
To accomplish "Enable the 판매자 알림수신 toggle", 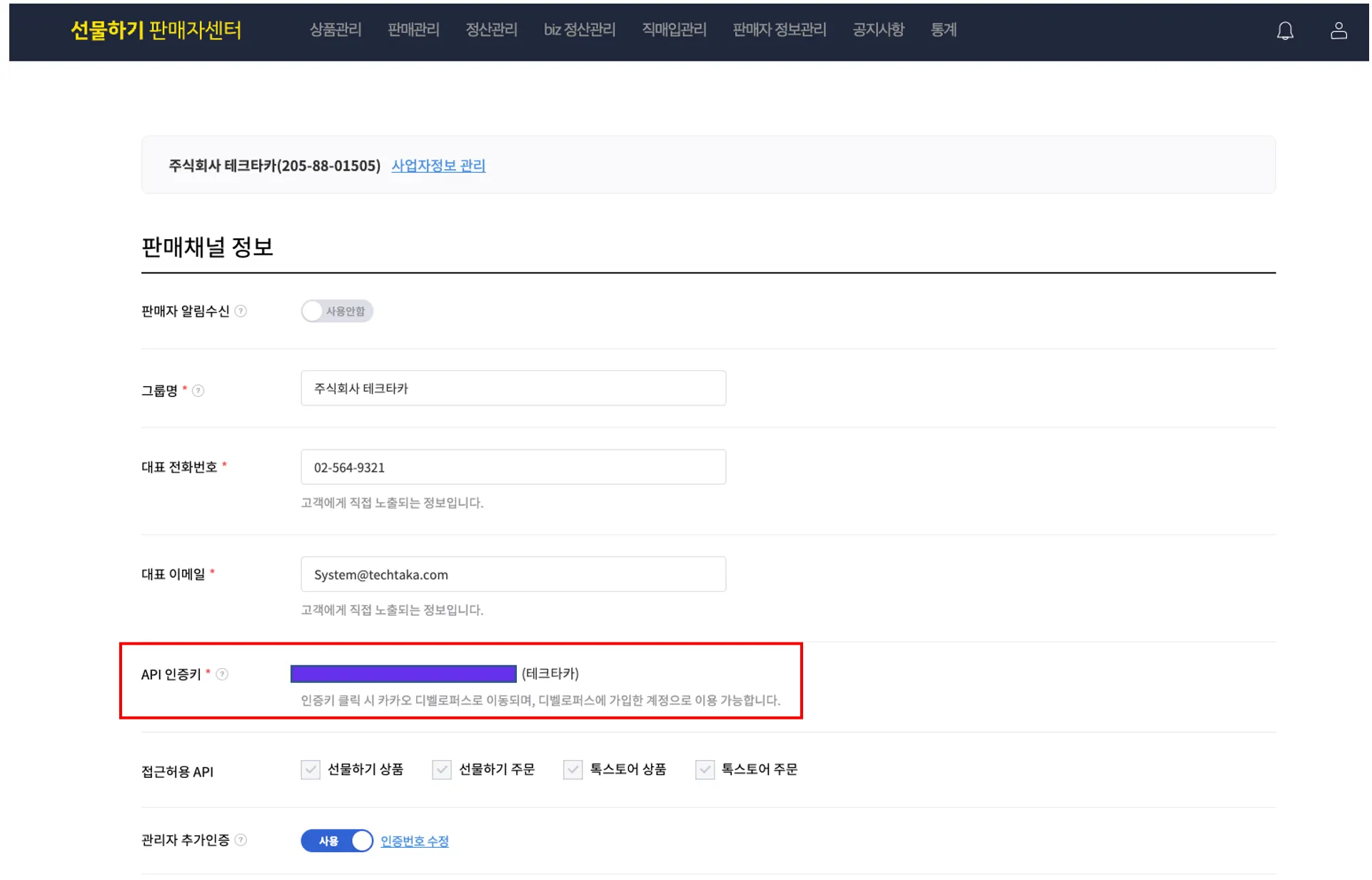I will (x=336, y=311).
